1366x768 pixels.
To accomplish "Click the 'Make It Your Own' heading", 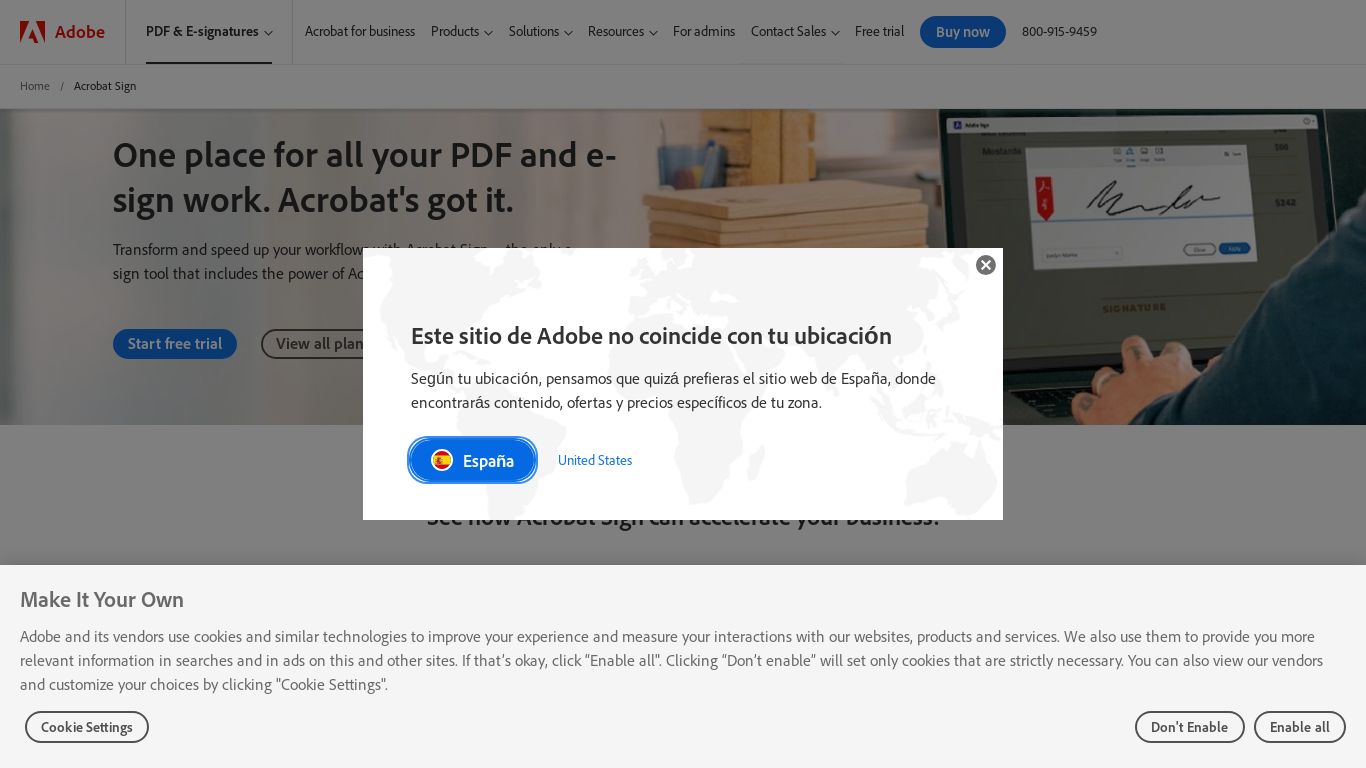I will coord(102,599).
